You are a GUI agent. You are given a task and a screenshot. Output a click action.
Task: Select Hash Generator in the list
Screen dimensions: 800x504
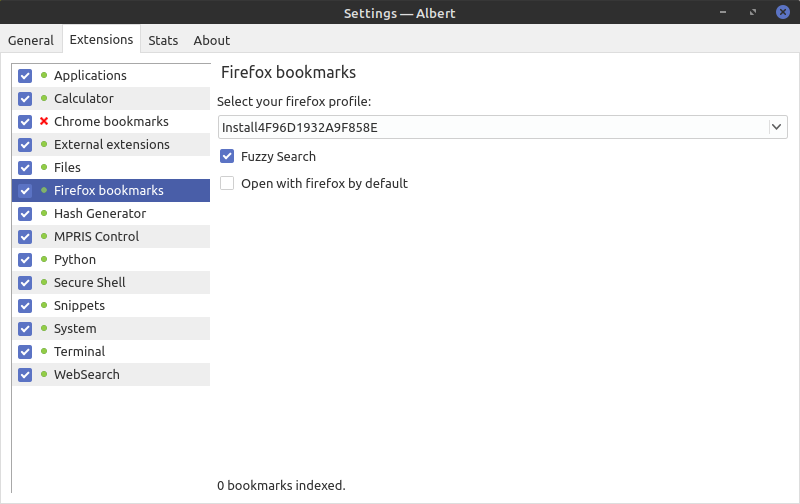pyautogui.click(x=111, y=213)
